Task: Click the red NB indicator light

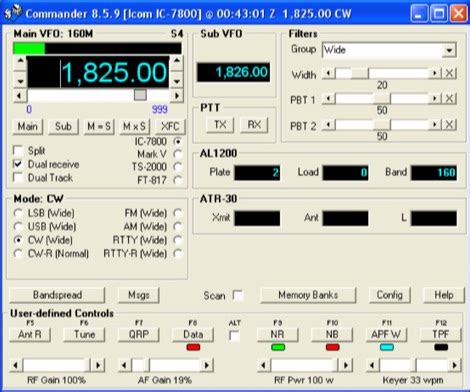Action: click(x=332, y=347)
